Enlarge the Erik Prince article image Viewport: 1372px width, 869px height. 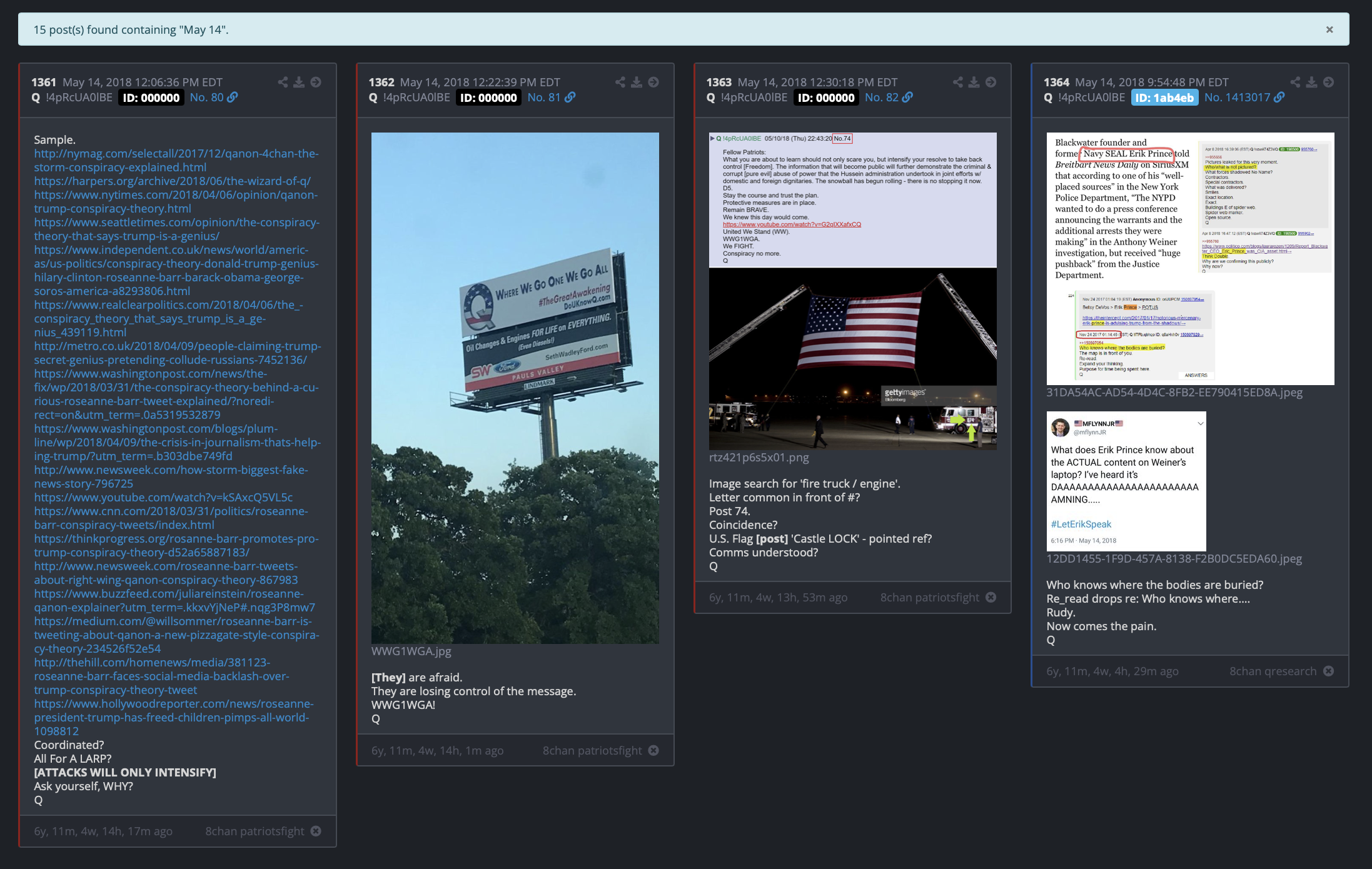[1190, 259]
